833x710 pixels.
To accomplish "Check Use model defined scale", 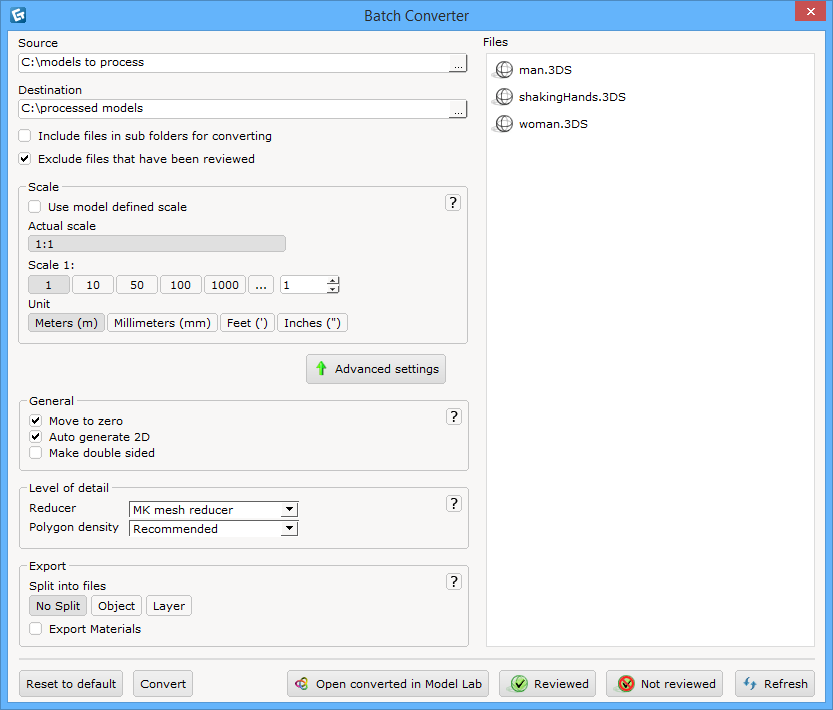I will click(x=34, y=207).
